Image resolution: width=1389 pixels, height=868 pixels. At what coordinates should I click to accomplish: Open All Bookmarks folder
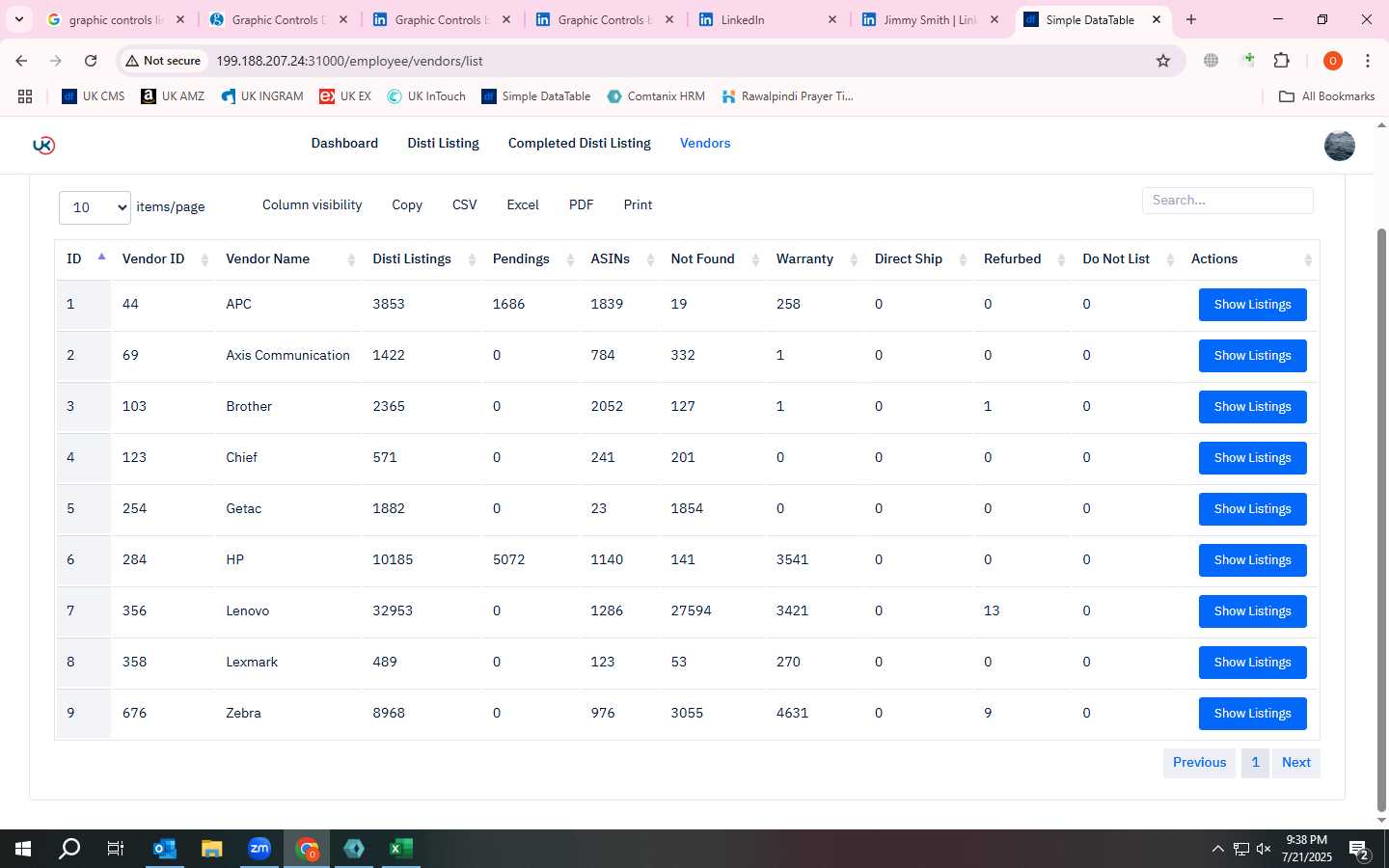click(x=1326, y=96)
